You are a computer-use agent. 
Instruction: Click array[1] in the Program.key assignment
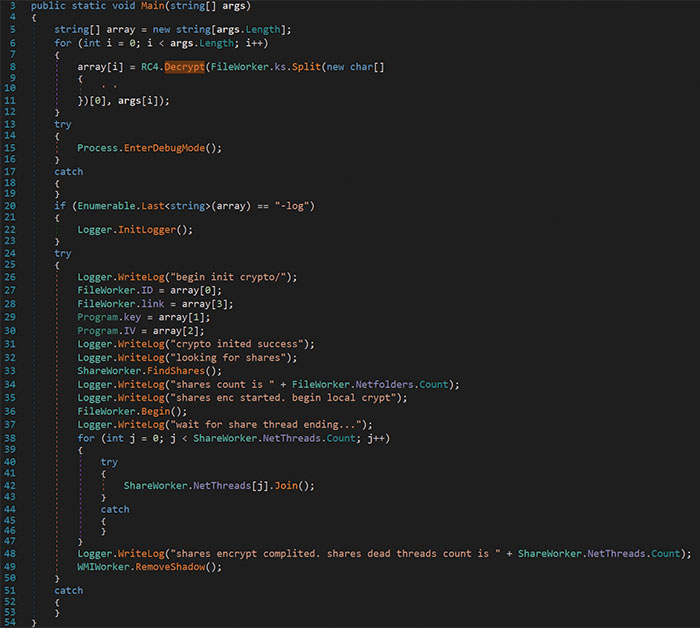[x=181, y=317]
